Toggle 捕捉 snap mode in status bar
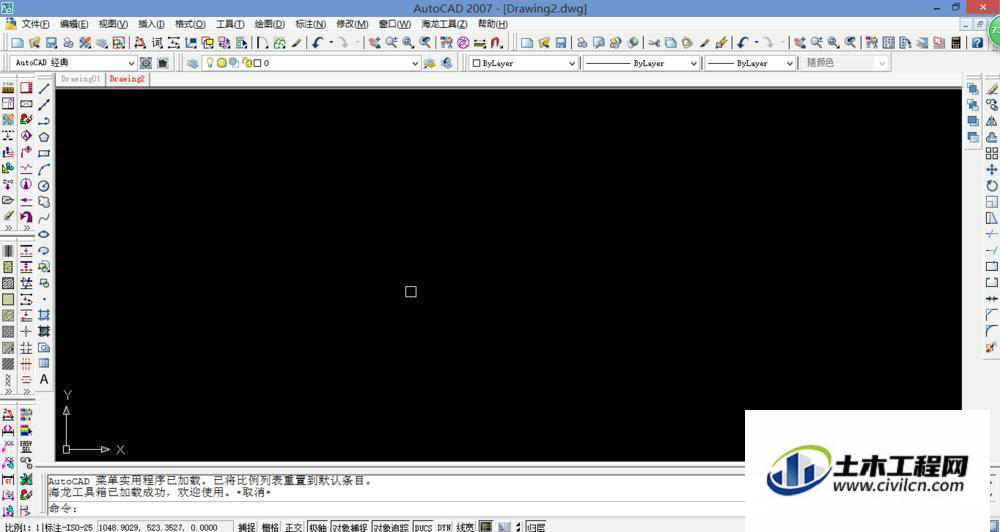The height and width of the screenshot is (532, 1000). click(x=247, y=527)
